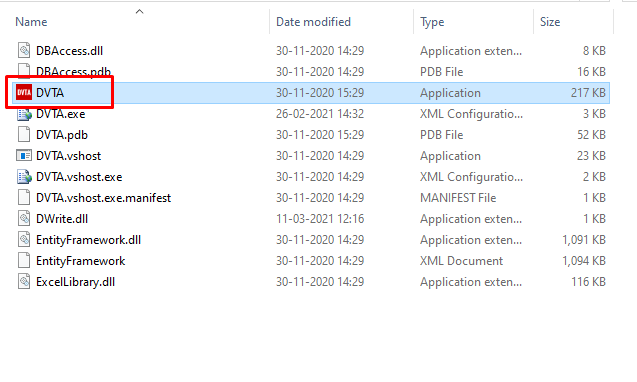The width and height of the screenshot is (637, 382).
Task: Sort files by the Size column header
Action: (550, 22)
